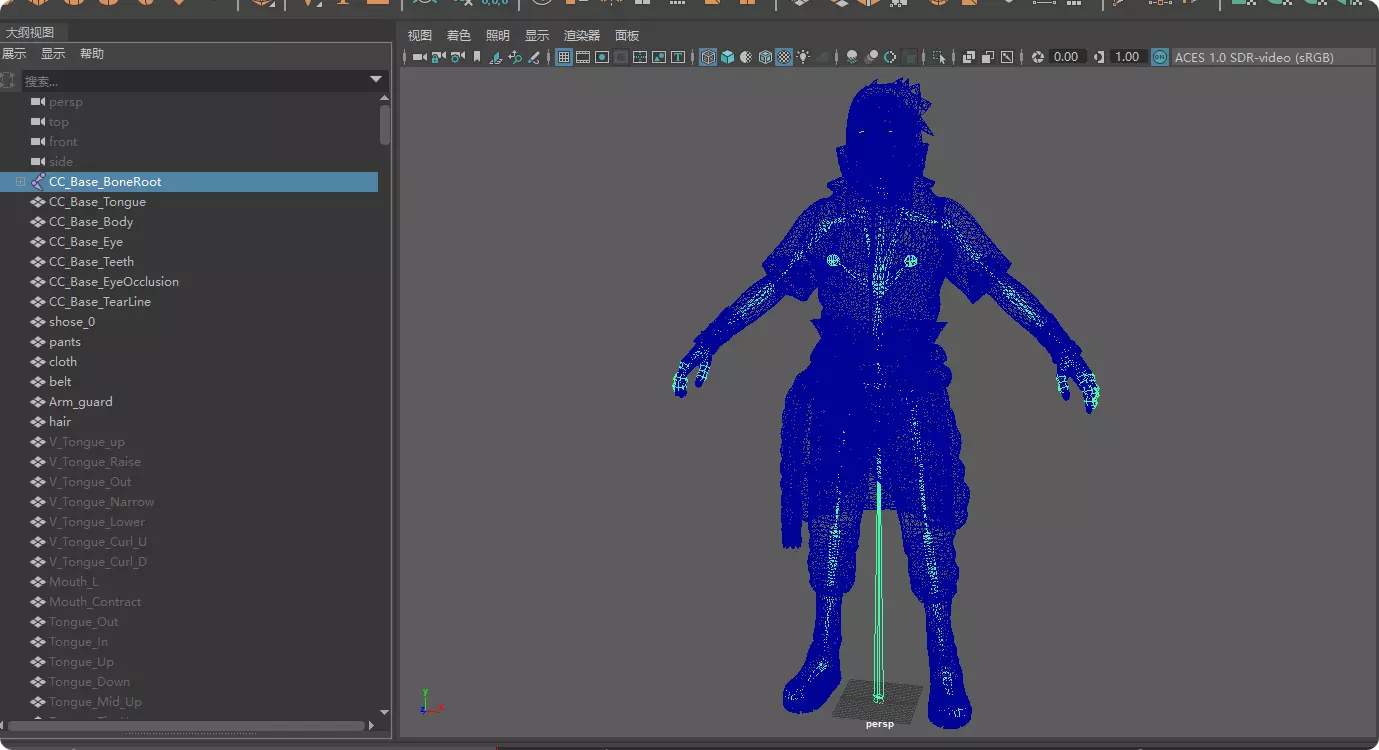Viewport: 1379px width, 750px height.
Task: Click the outliner scroll-up arrow
Action: click(385, 98)
